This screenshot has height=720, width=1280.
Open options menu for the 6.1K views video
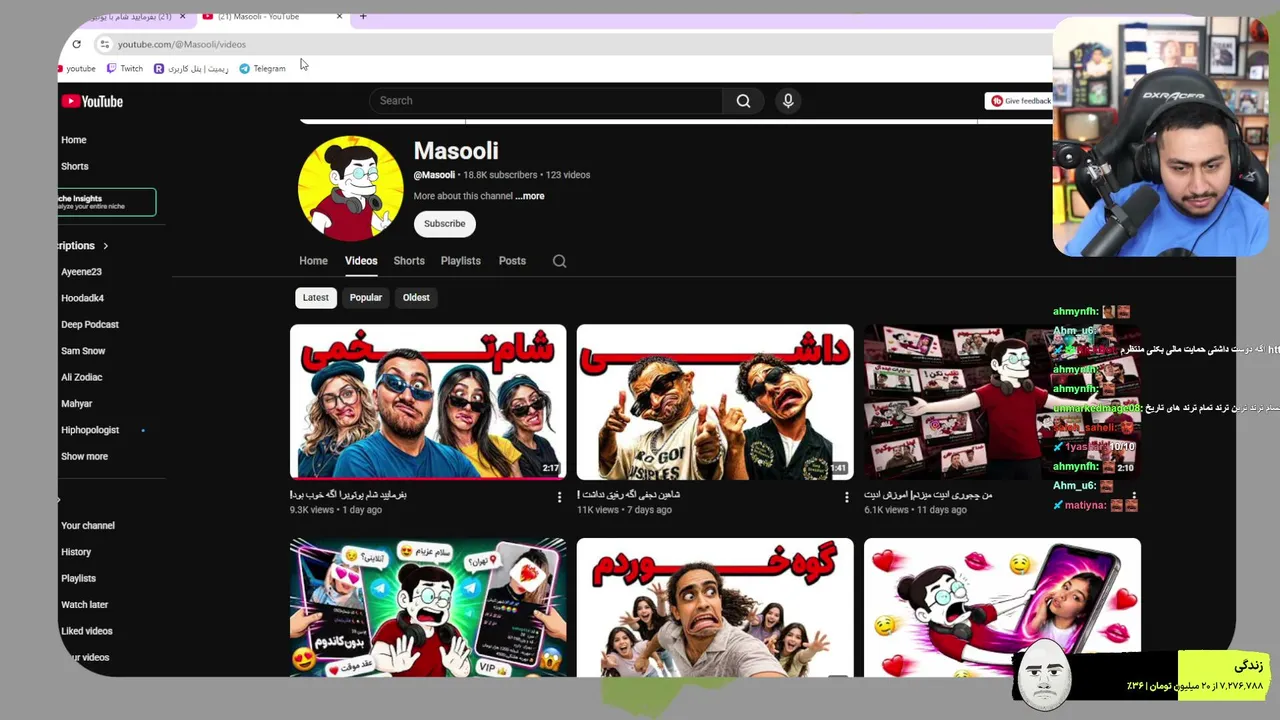tap(1133, 497)
